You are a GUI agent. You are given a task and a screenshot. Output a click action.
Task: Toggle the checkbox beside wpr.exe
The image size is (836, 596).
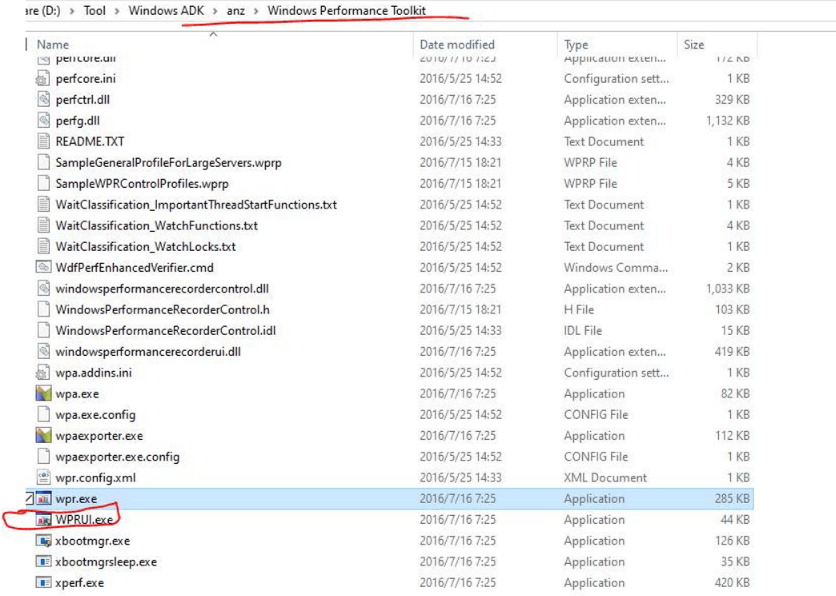29,499
